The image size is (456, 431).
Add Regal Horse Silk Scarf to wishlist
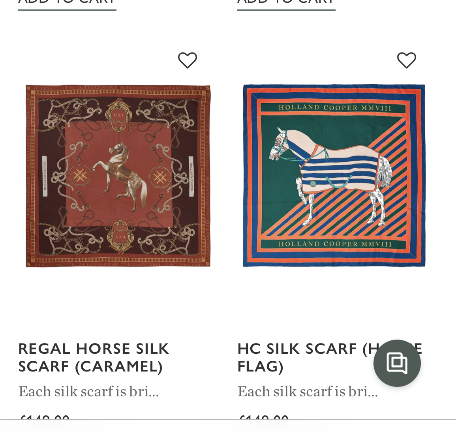[x=187, y=60]
